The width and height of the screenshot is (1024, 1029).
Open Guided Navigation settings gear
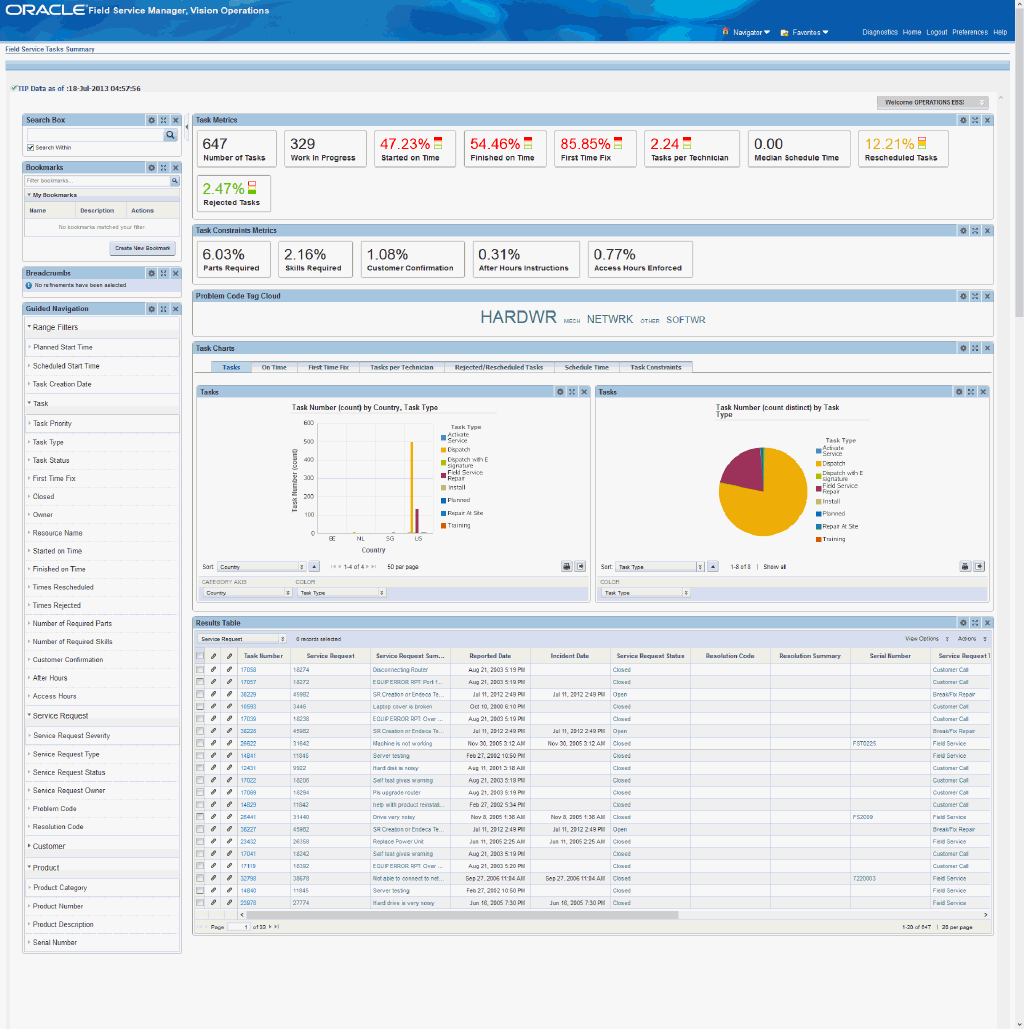(x=152, y=308)
